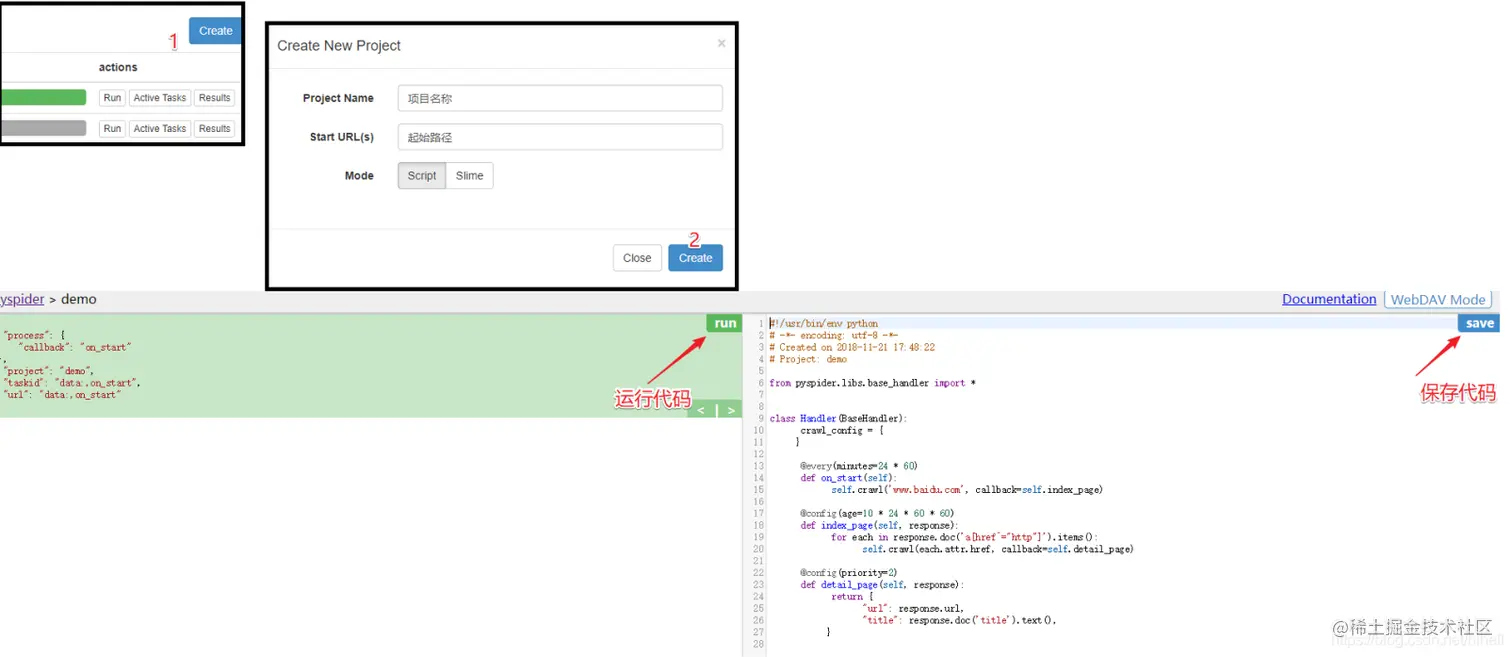Click the @config(priority=2) line

849,573
